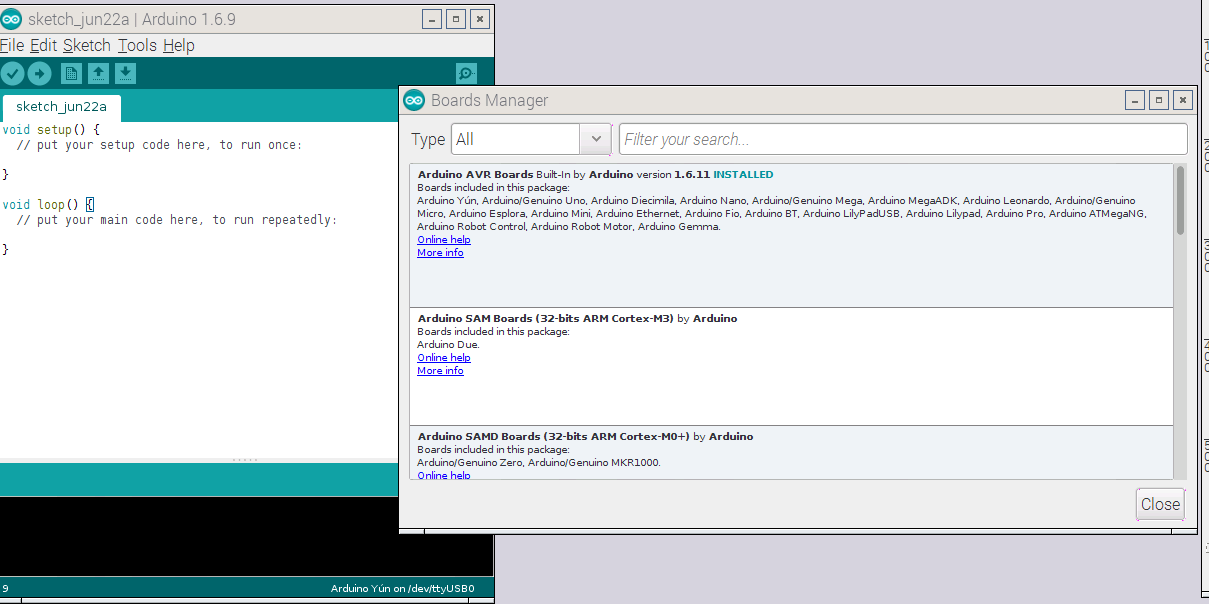Open the Tools menu
The height and width of the screenshot is (604, 1209).
coord(137,45)
